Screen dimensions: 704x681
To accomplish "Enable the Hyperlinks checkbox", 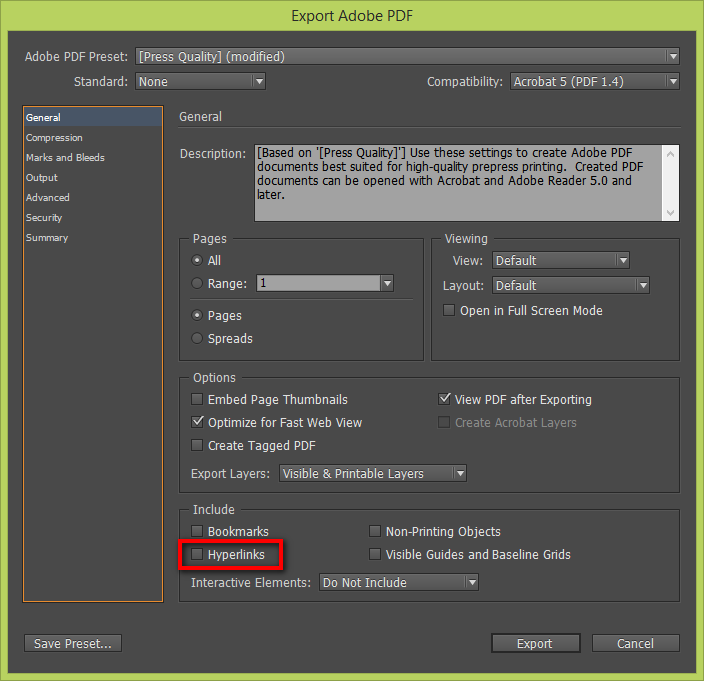I will 197,554.
